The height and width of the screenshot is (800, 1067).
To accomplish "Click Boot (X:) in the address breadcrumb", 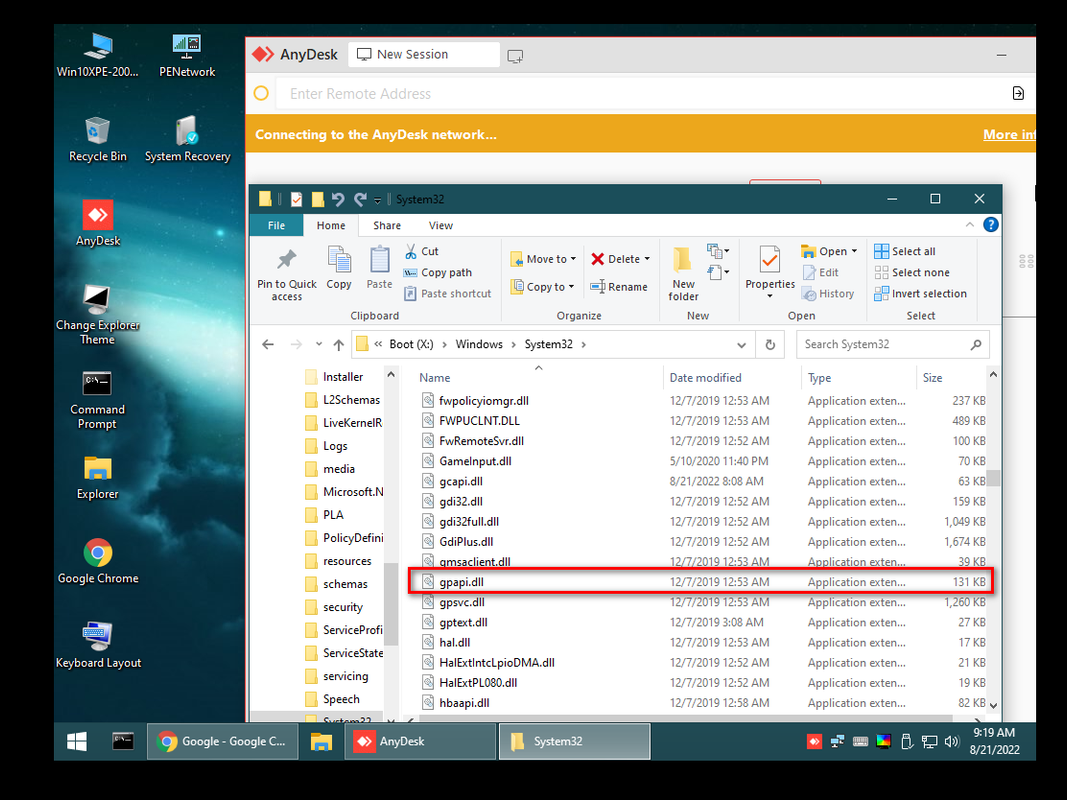I will point(411,344).
